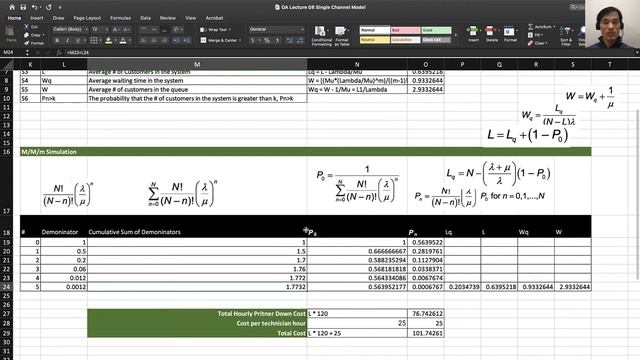Expand the AutoSum dropdown arrow

pyautogui.click(x=554, y=27)
